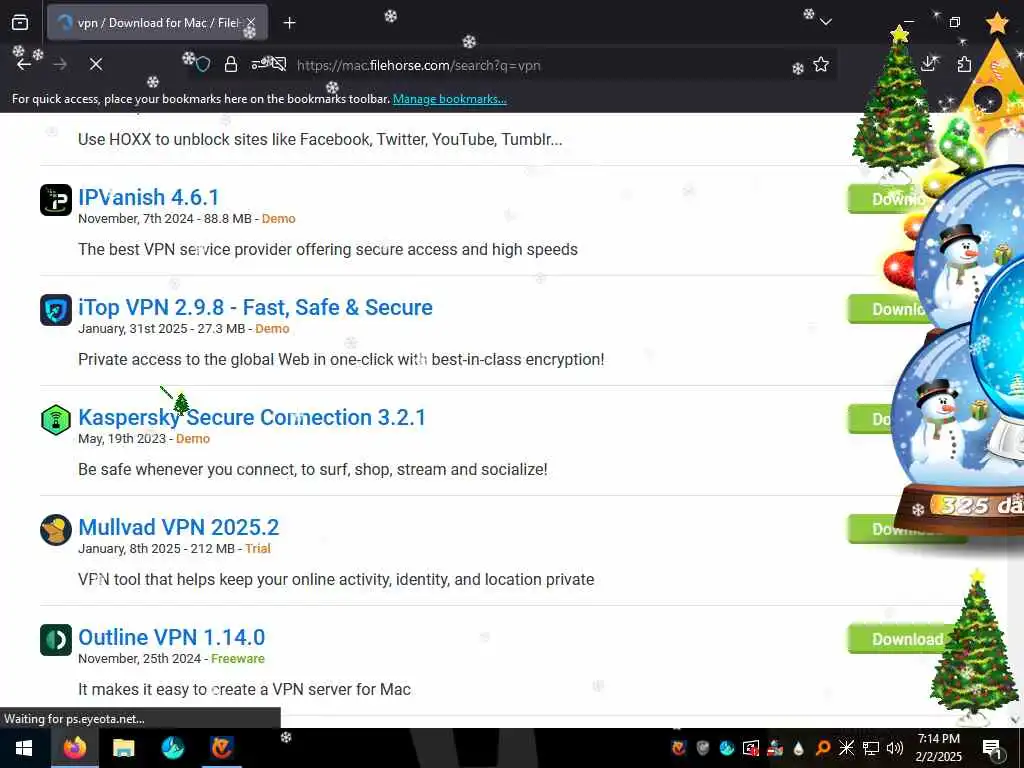Open the Extensions puzzle icon
The height and width of the screenshot is (768, 1024).
point(964,64)
